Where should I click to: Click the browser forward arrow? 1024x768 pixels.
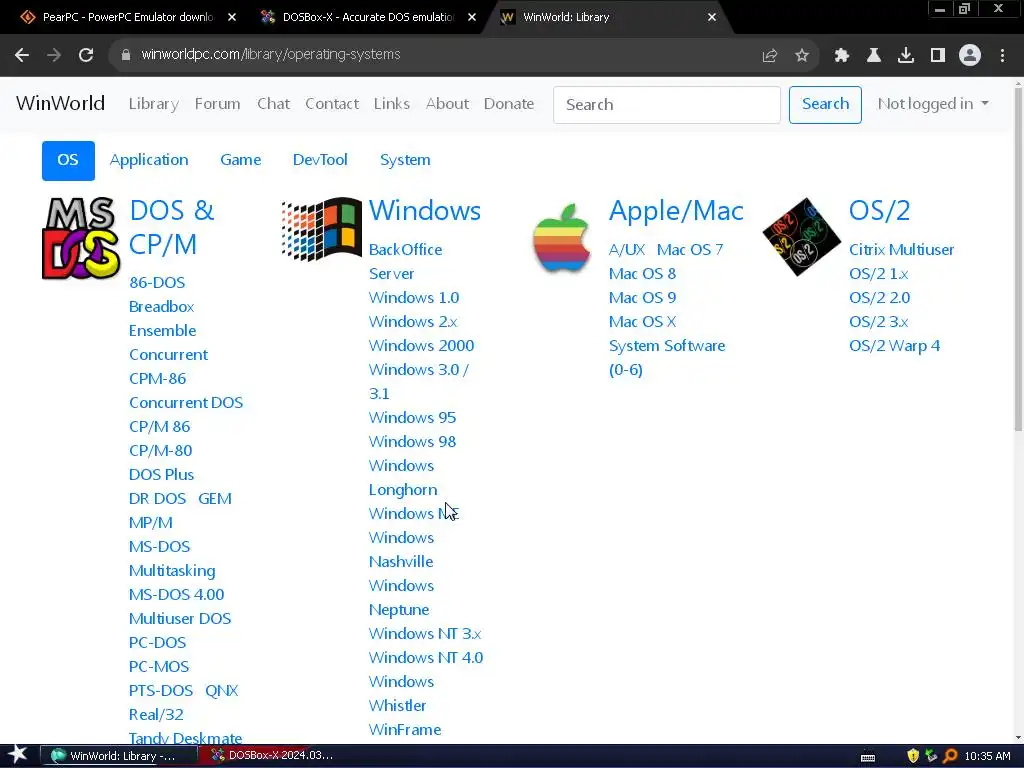pos(54,55)
